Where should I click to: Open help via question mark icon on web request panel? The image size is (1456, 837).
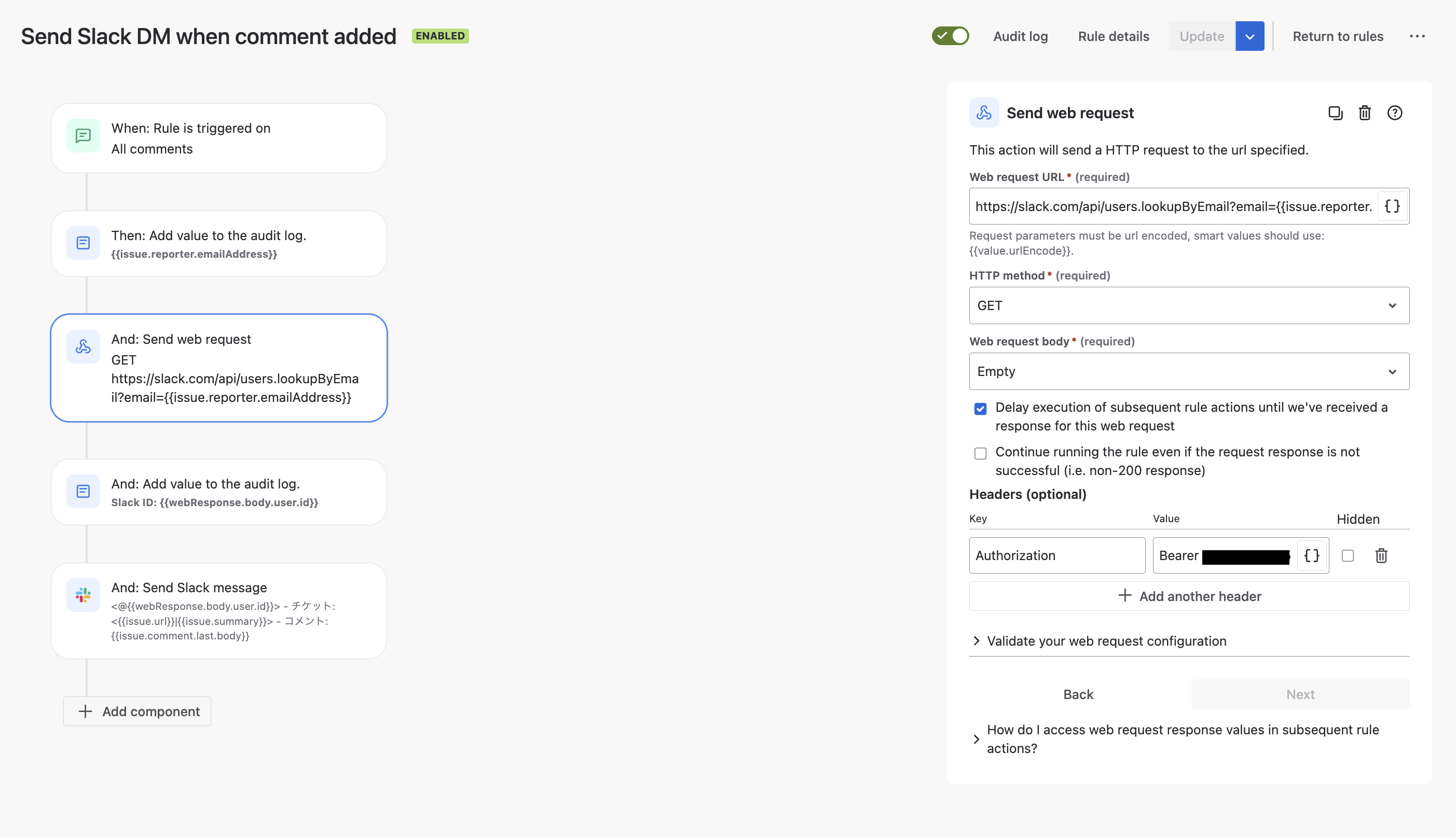click(1394, 113)
